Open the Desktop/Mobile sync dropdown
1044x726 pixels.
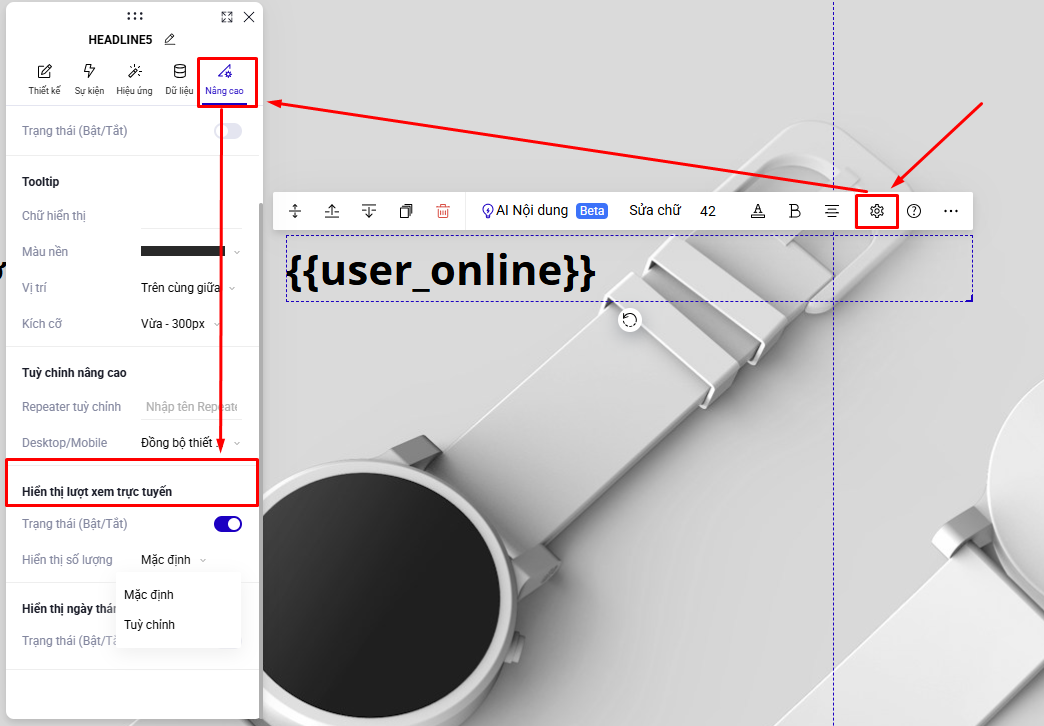[x=188, y=443]
